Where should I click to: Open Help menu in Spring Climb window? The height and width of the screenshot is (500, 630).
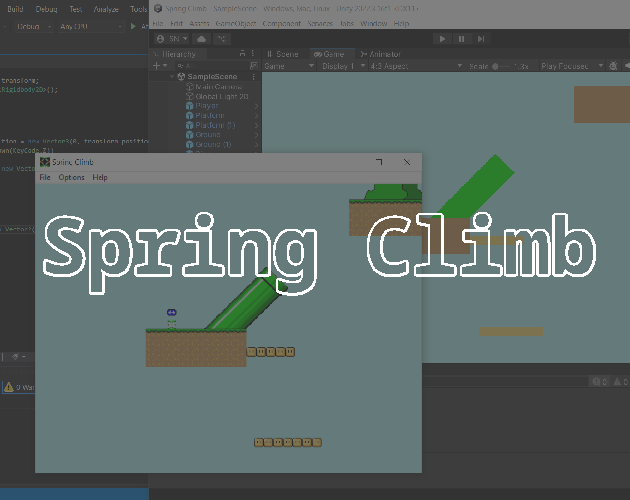100,177
